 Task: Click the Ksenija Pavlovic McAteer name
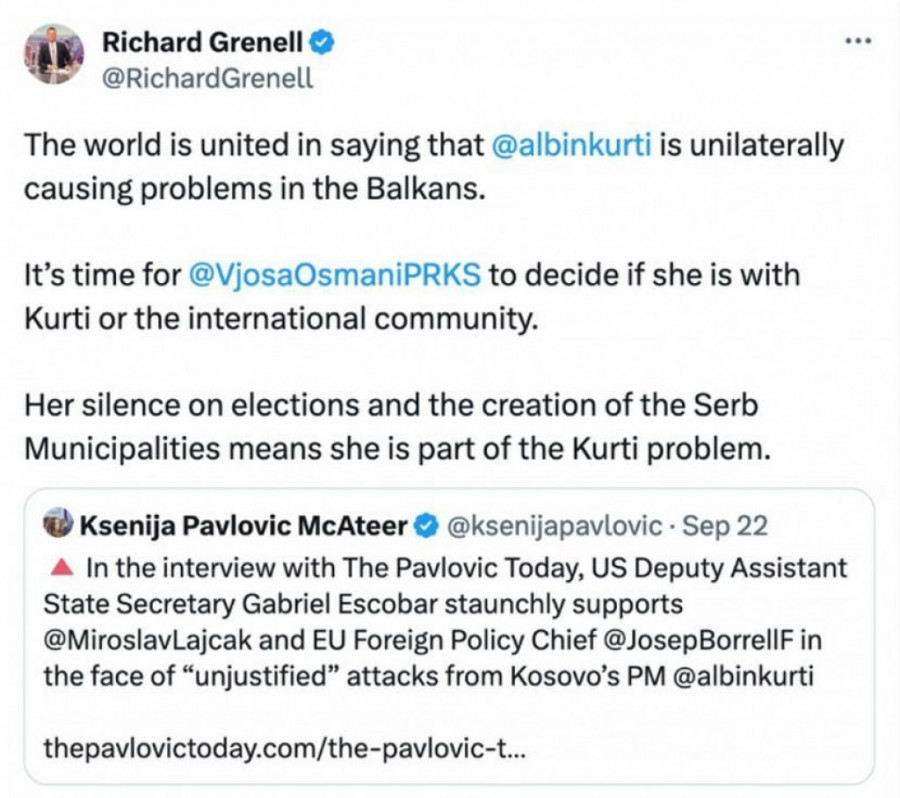click(x=243, y=524)
